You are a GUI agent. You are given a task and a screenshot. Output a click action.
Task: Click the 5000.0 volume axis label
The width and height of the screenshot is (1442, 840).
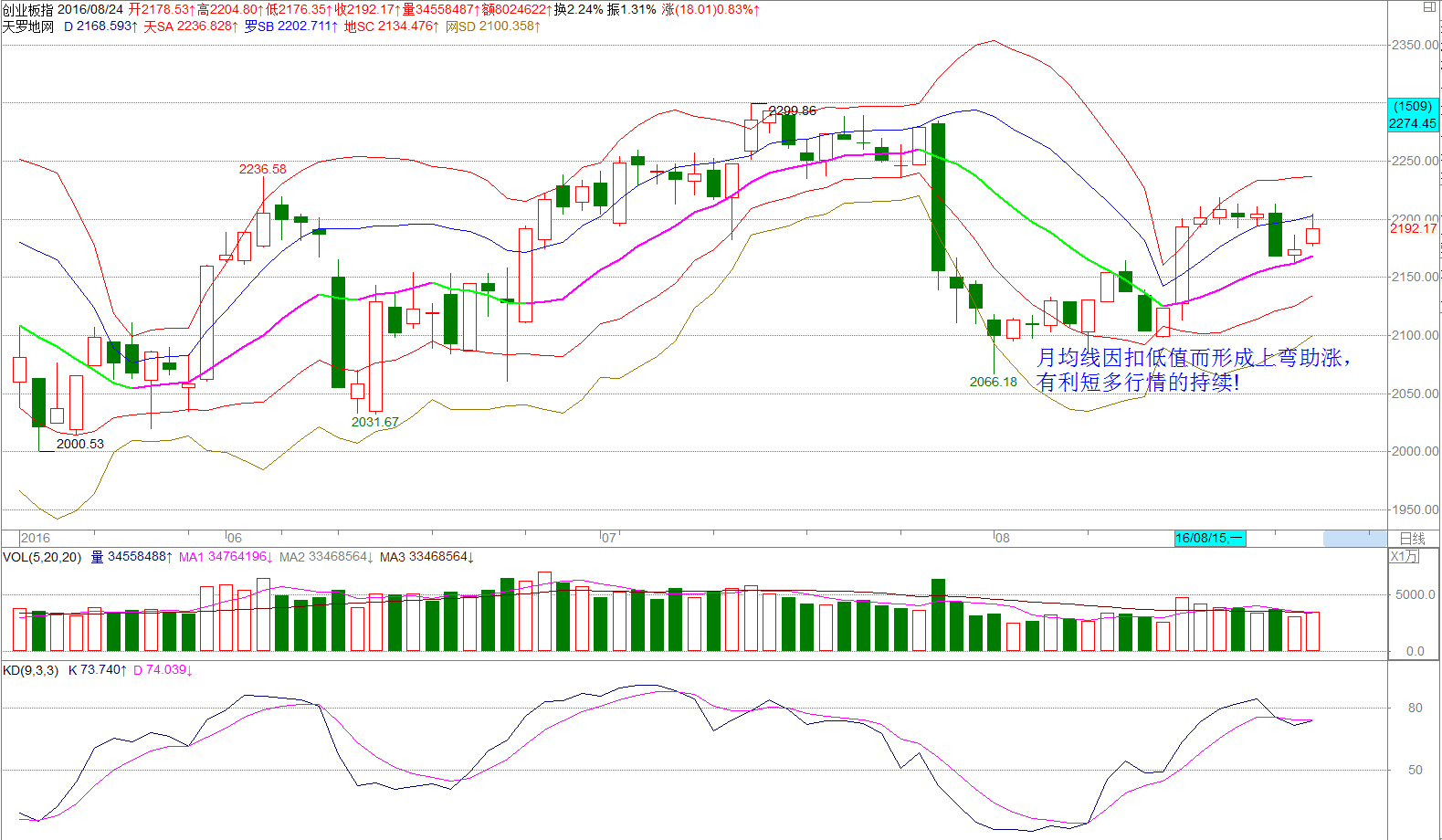1415,594
